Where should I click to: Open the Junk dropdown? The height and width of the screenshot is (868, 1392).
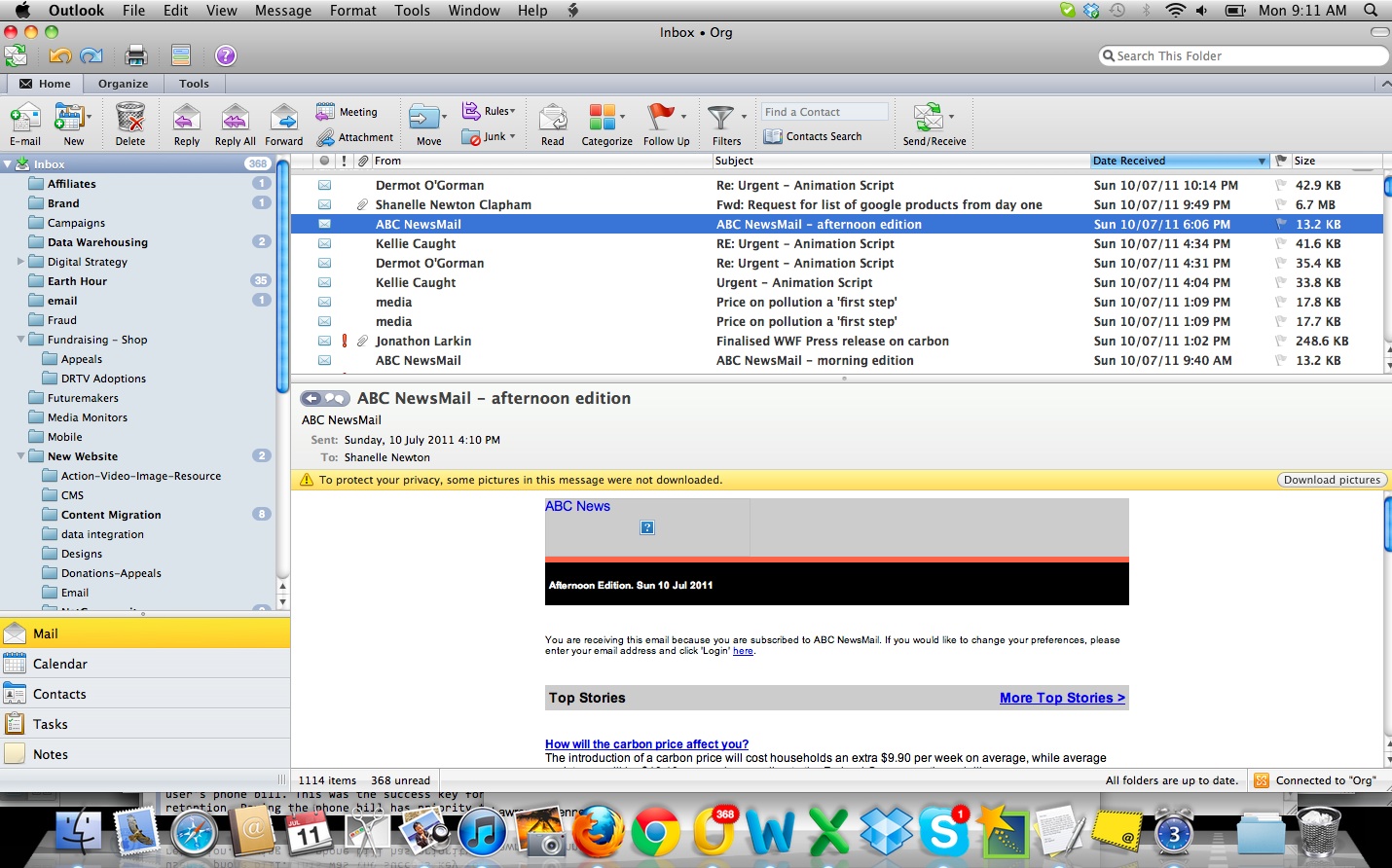[489, 137]
